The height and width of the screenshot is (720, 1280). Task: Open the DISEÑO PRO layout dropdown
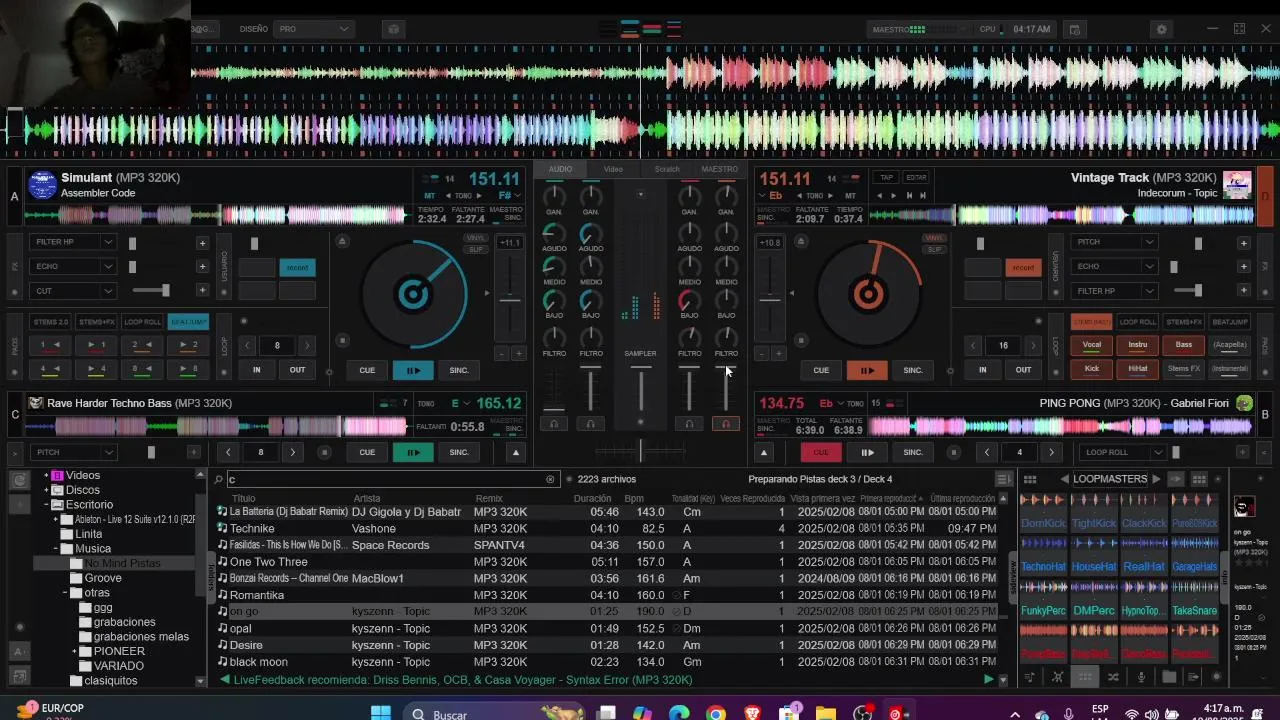point(314,29)
